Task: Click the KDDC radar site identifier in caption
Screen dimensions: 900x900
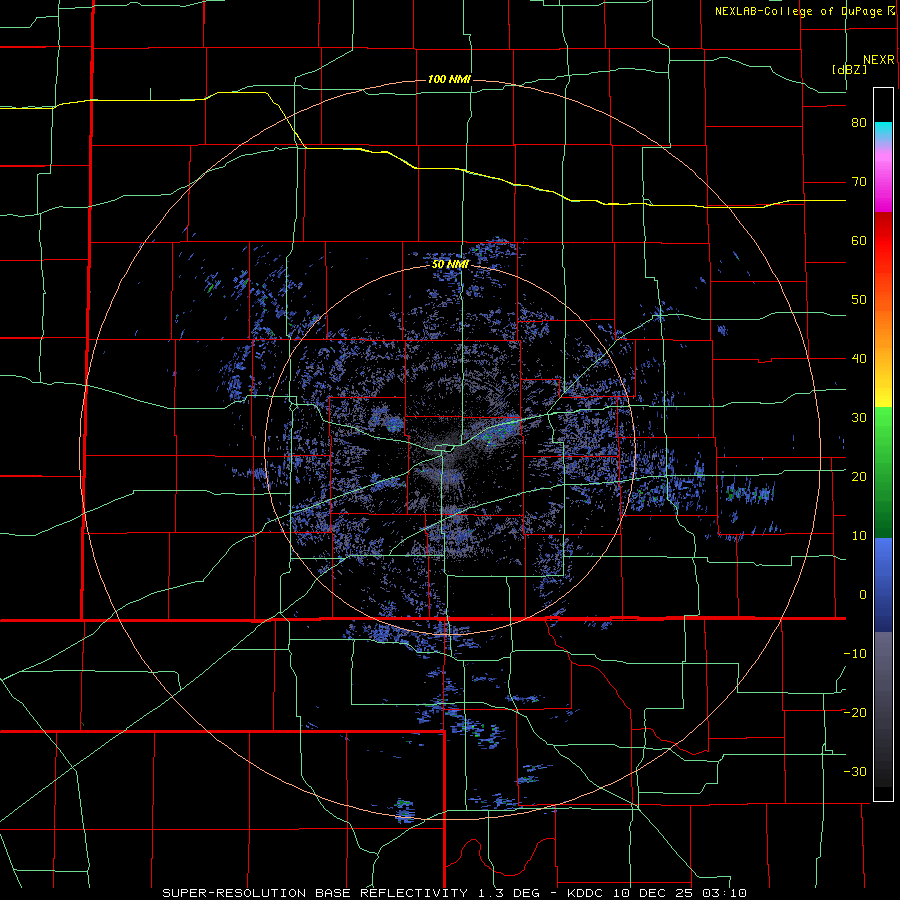Action: point(587,893)
